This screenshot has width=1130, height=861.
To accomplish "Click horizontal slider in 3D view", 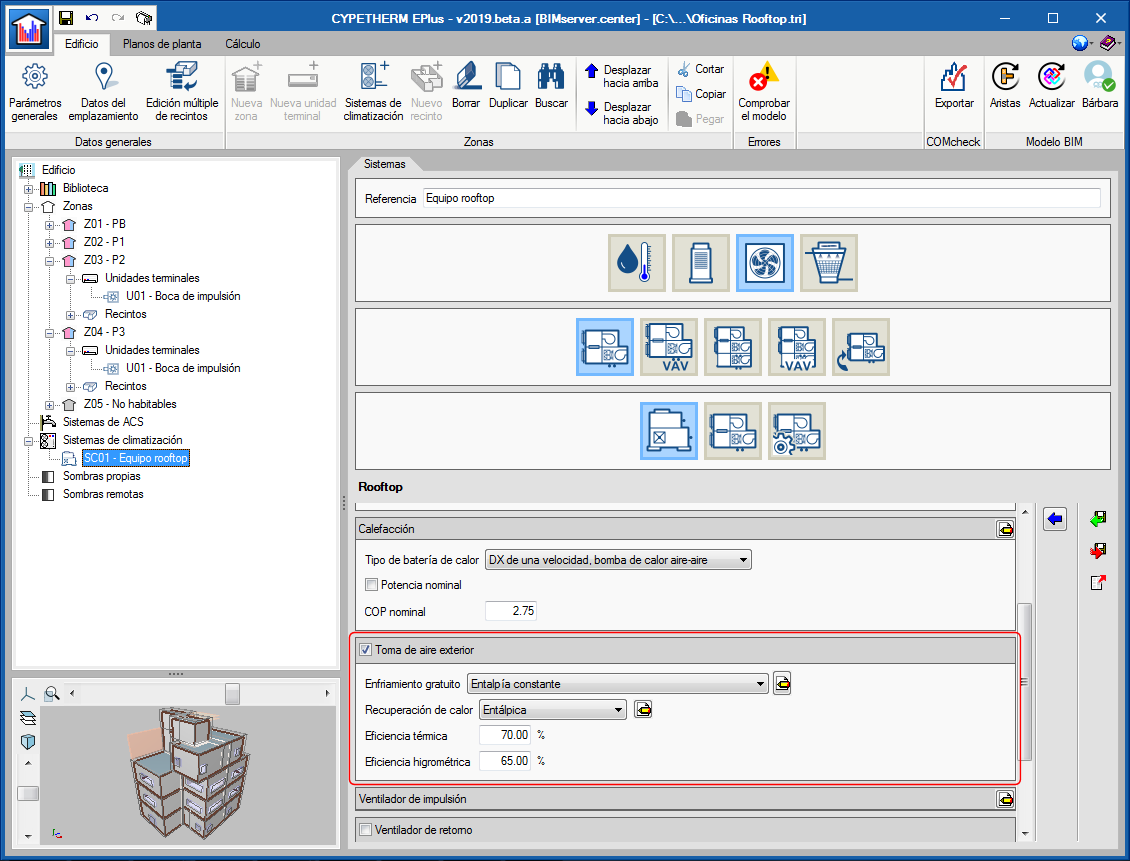I will tap(232, 694).
